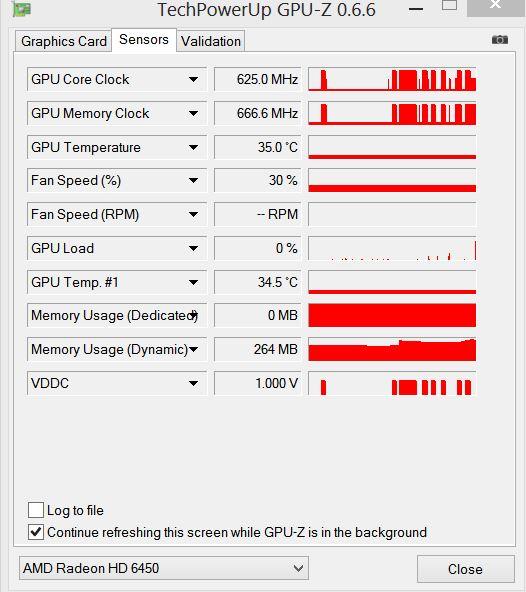The image size is (526, 592).
Task: Open the VDDC sensor dropdown
Action: pyautogui.click(x=193, y=383)
